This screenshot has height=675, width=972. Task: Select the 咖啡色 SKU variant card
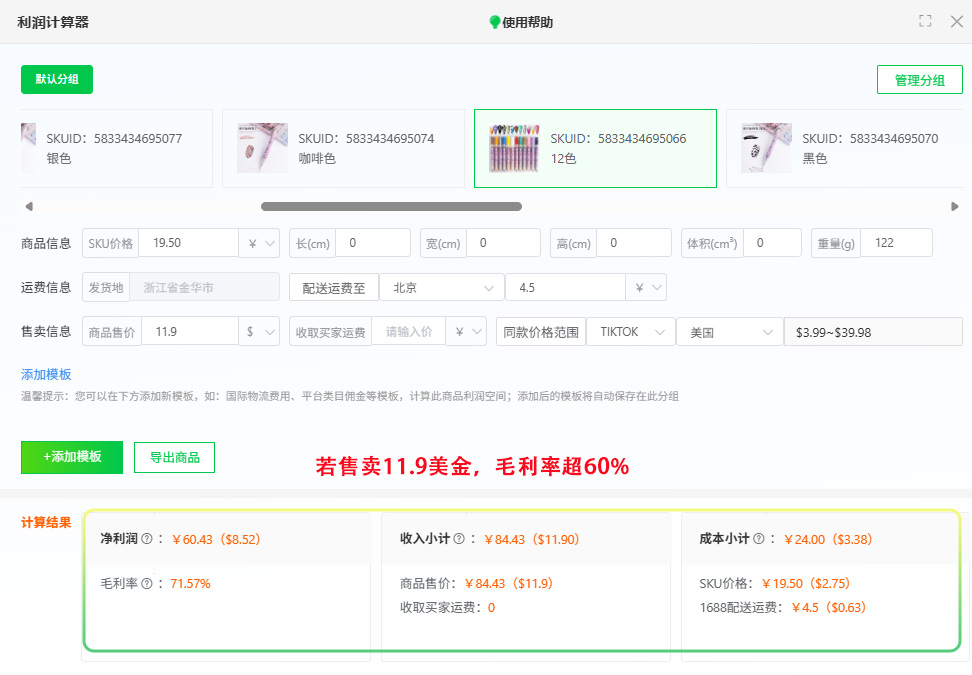click(345, 146)
